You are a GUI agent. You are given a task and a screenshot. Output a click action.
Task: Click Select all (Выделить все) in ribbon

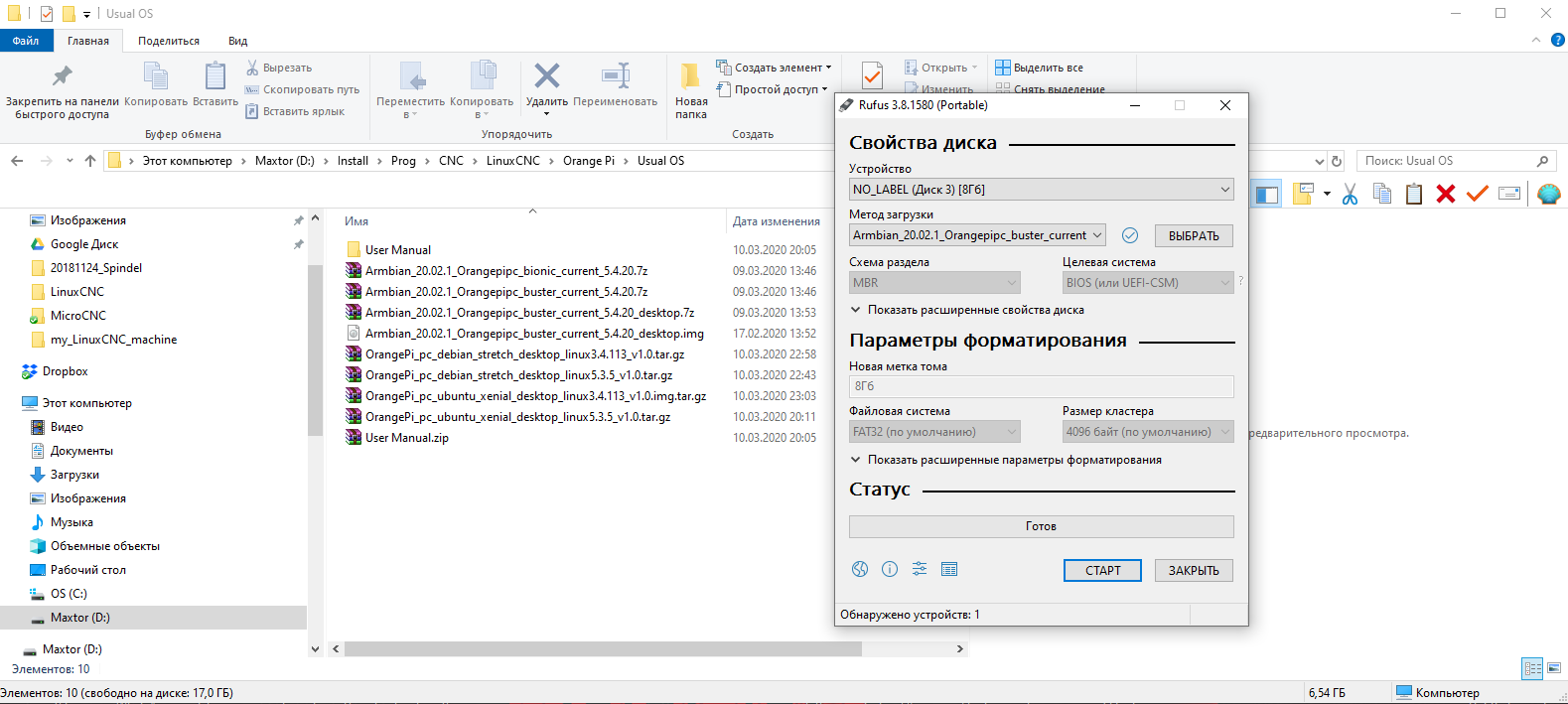1040,68
